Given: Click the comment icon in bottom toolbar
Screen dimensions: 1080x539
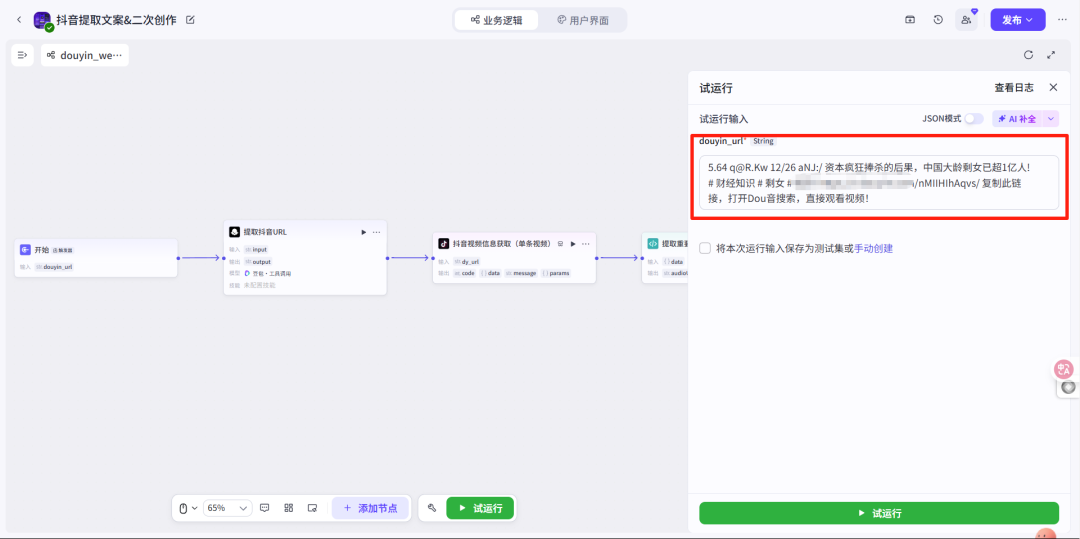Looking at the screenshot, I should (x=264, y=508).
